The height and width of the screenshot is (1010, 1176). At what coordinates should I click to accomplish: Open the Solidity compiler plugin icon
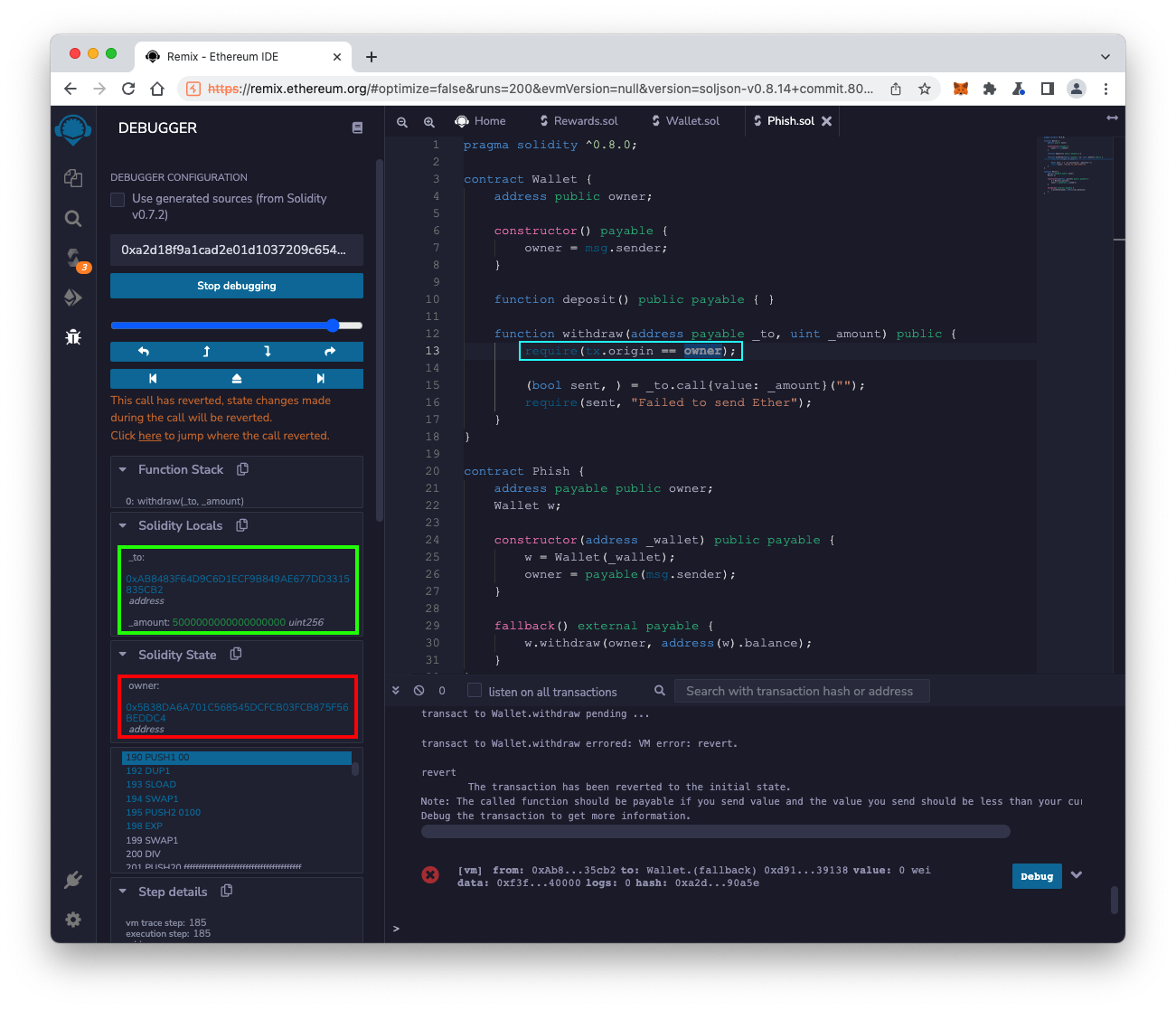(74, 259)
